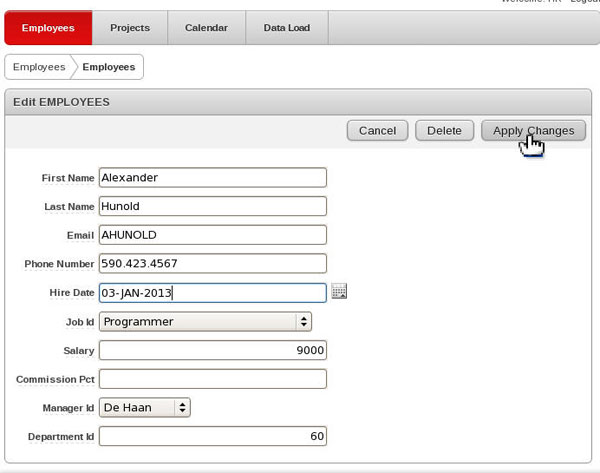Switch to the Employees tab

[x=48, y=28]
